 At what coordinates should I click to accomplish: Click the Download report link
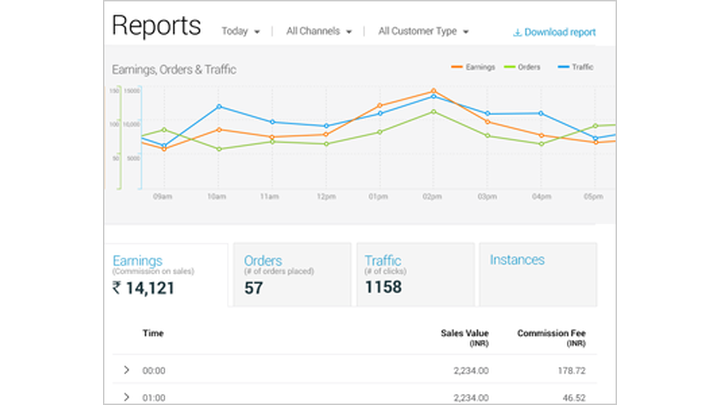(x=554, y=32)
